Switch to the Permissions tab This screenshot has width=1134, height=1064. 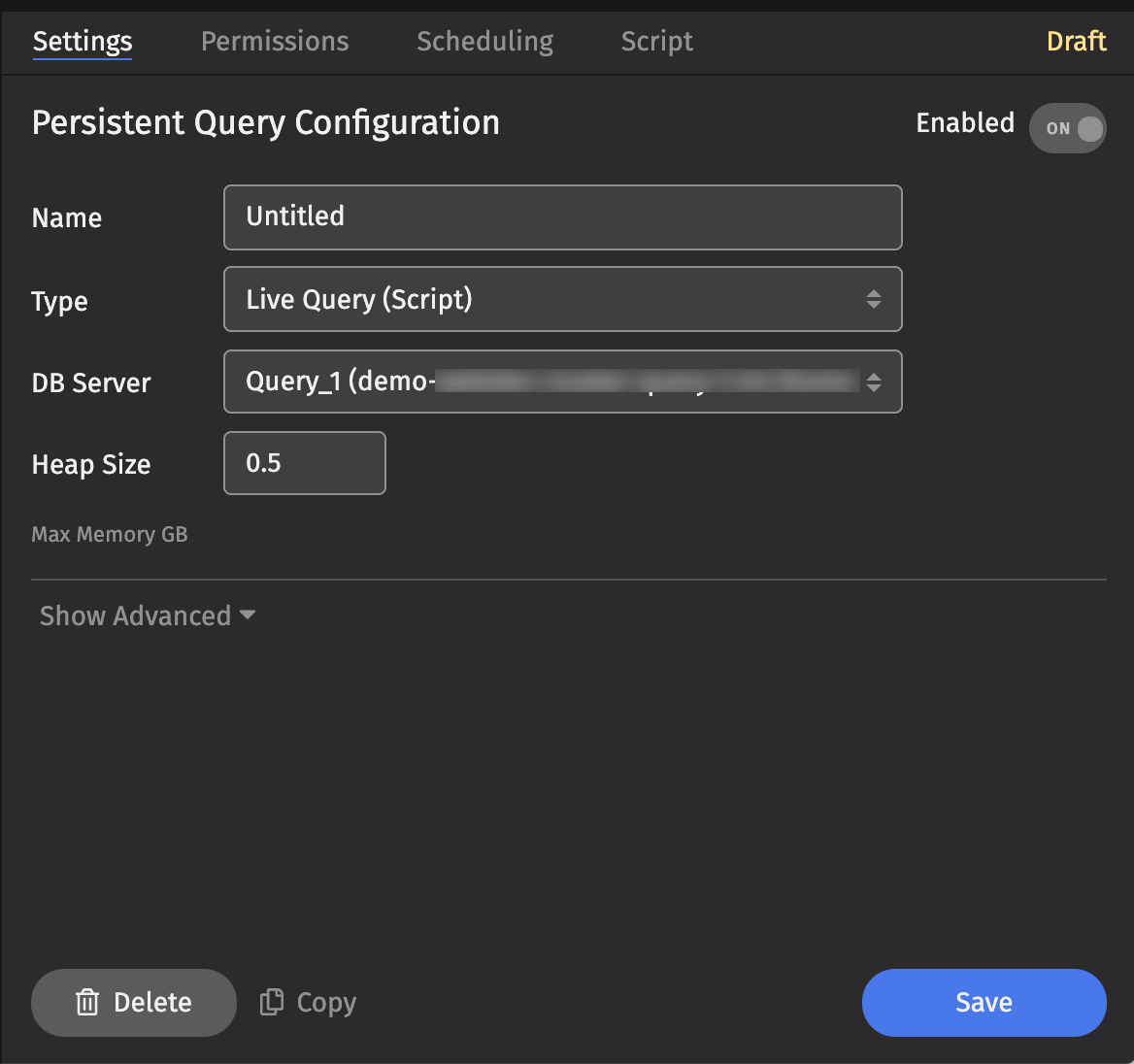275,41
